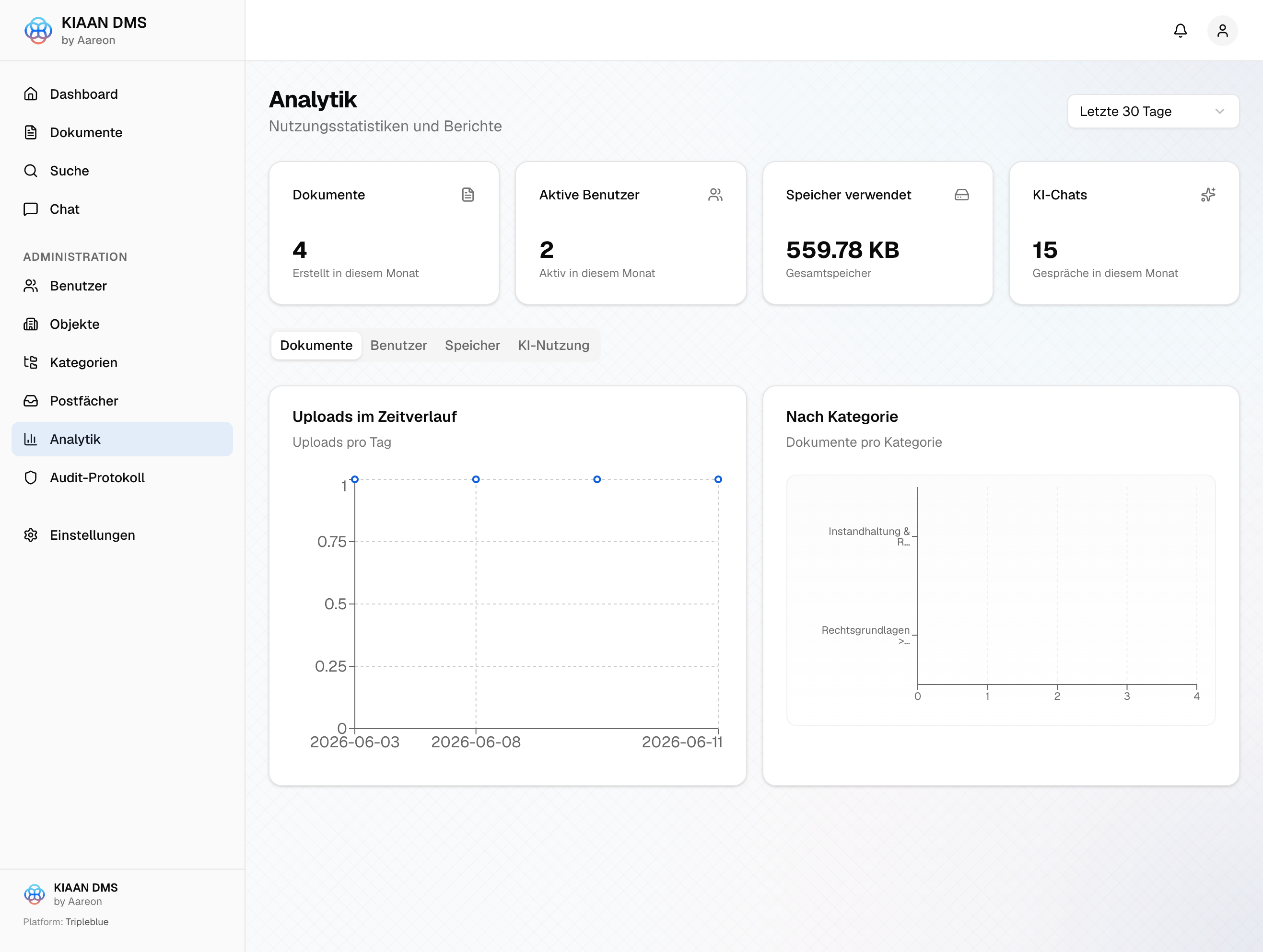The height and width of the screenshot is (952, 1263).
Task: Click the Uploads im Zeitverlauf heading
Action: pos(374,417)
